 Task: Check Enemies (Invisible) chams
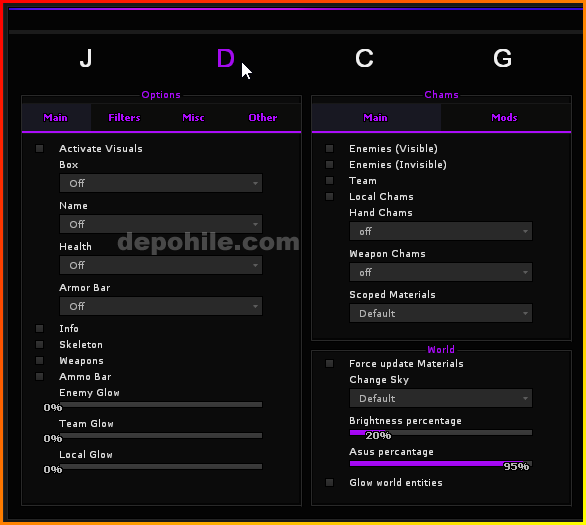329,165
